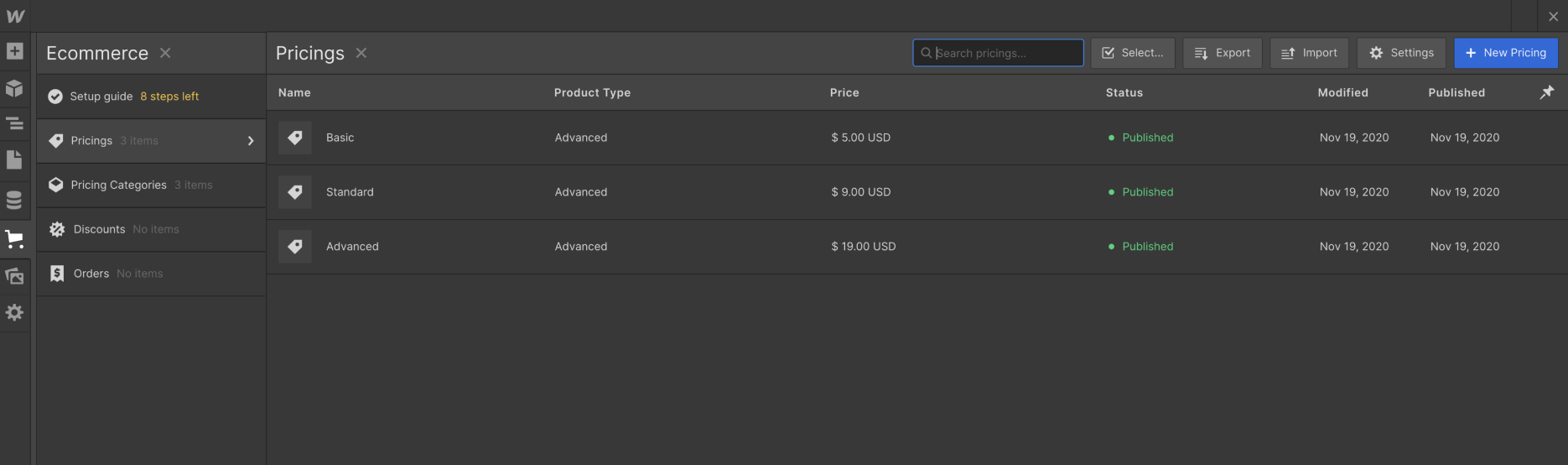This screenshot has height=465, width=1568.
Task: Open the Assets panel icon
Action: [x=14, y=276]
